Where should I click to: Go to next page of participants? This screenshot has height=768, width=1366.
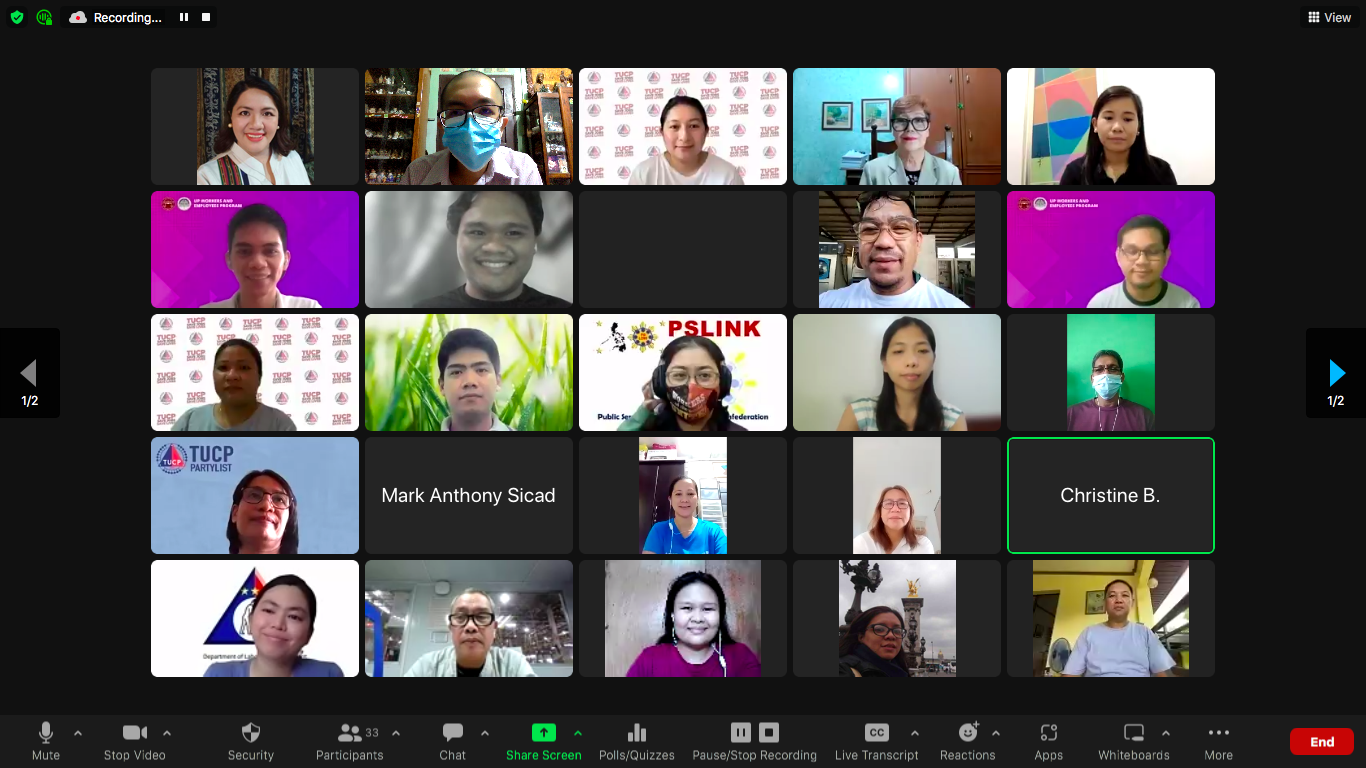point(1335,374)
